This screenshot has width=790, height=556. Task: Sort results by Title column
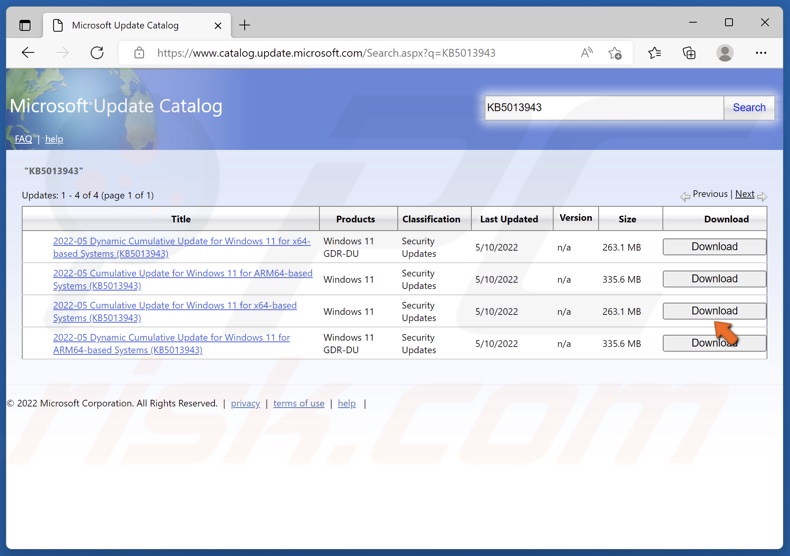[x=171, y=219]
